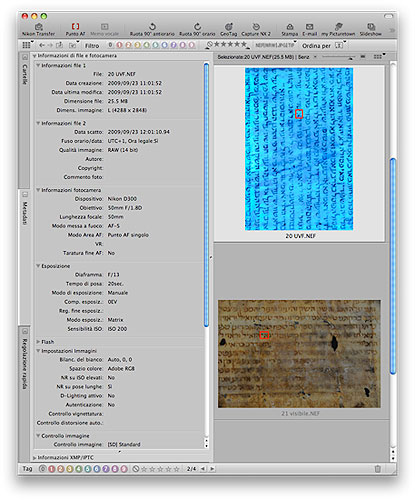Go to next image arrow

212,469
